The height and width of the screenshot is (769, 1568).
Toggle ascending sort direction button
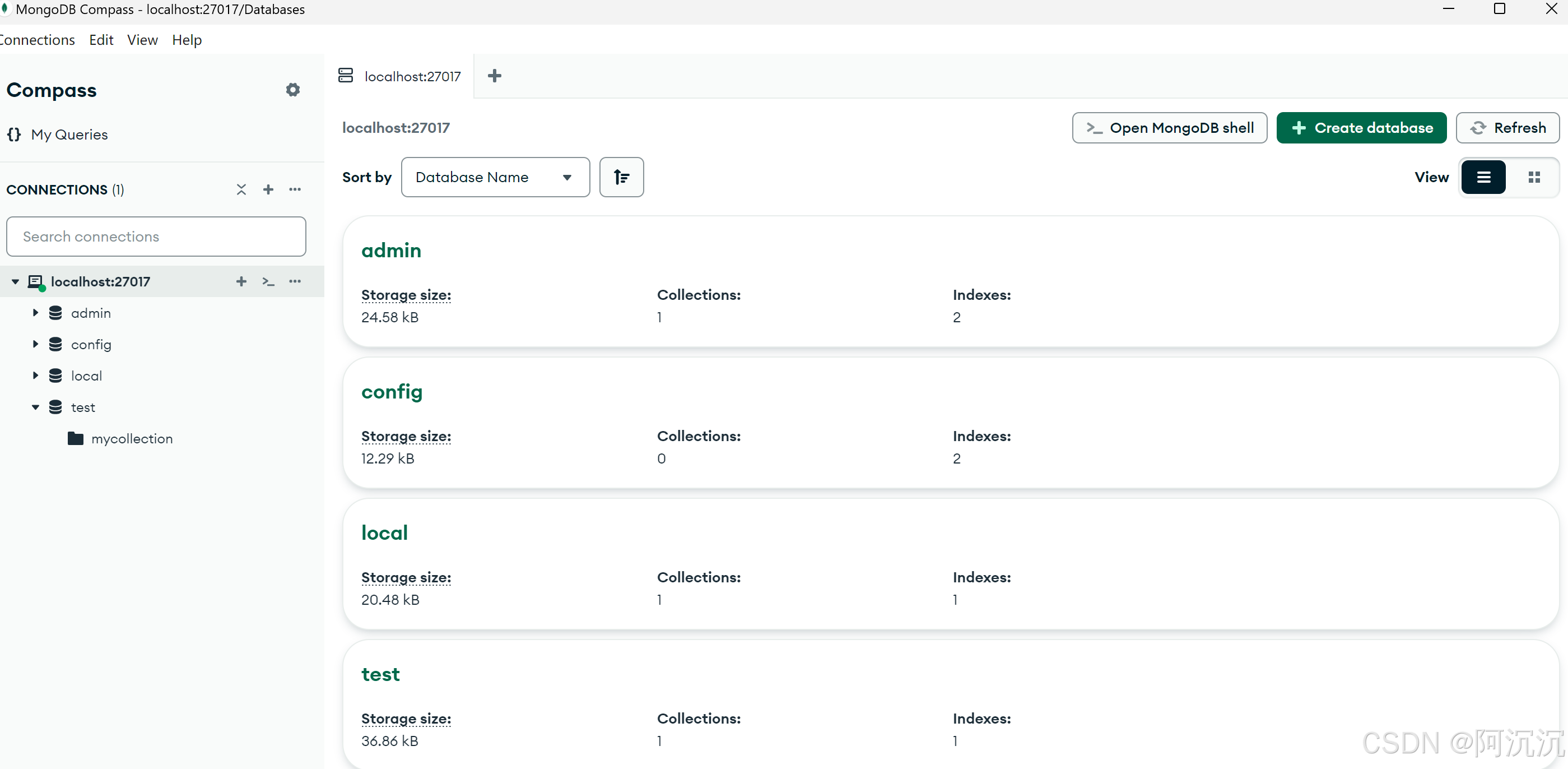click(621, 177)
